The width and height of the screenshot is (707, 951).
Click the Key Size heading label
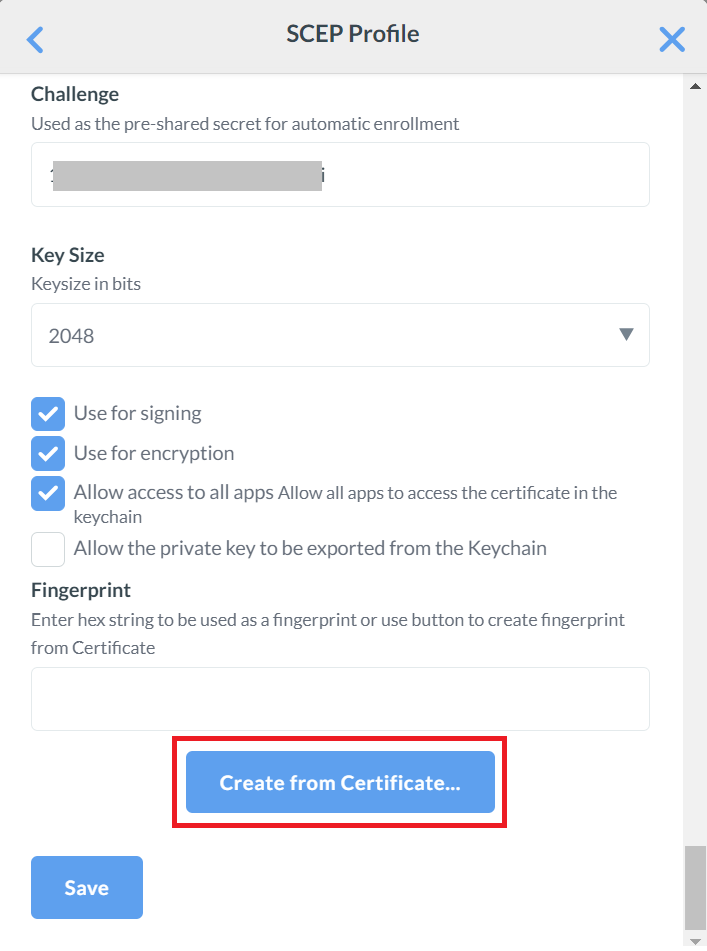68,255
